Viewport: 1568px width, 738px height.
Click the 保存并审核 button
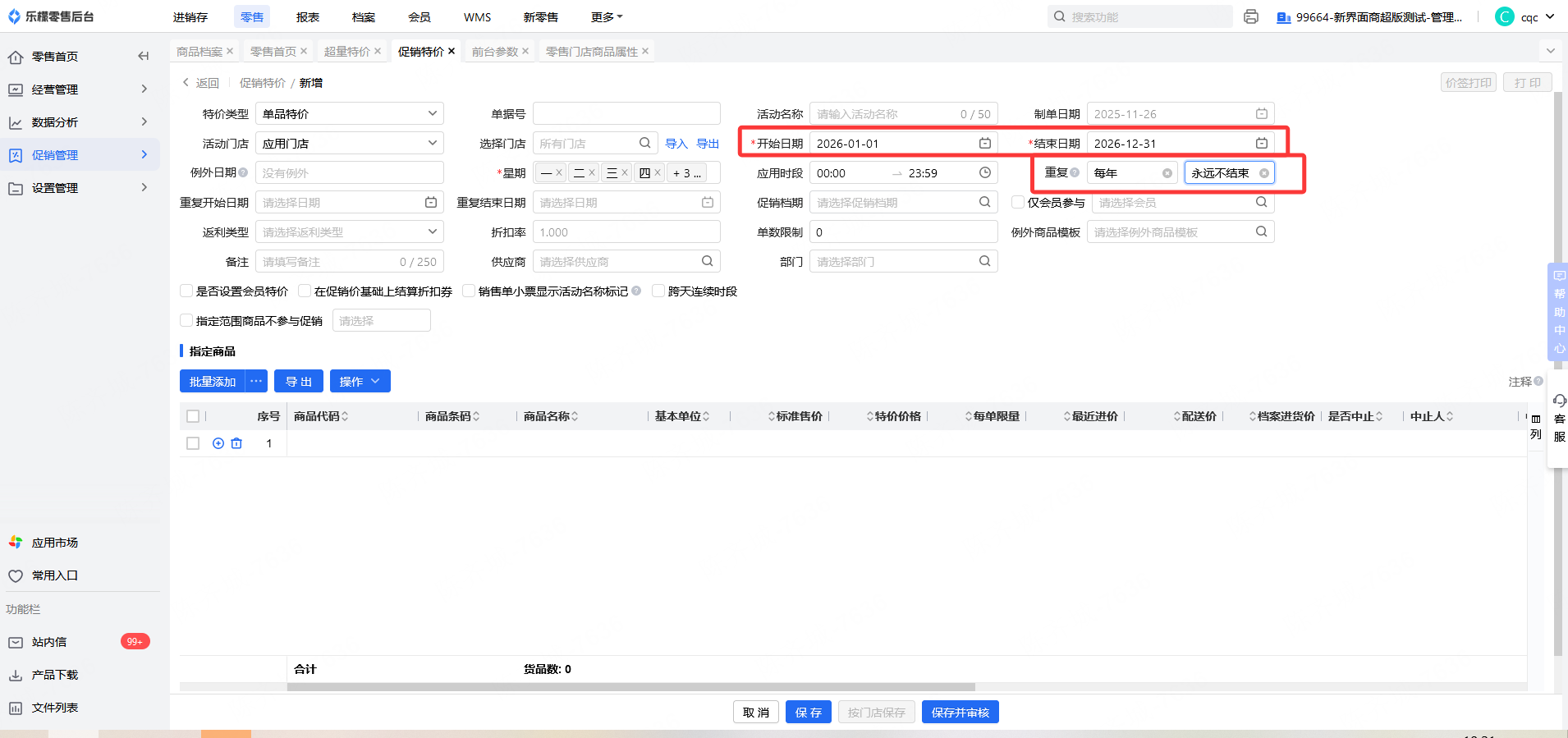[x=960, y=713]
